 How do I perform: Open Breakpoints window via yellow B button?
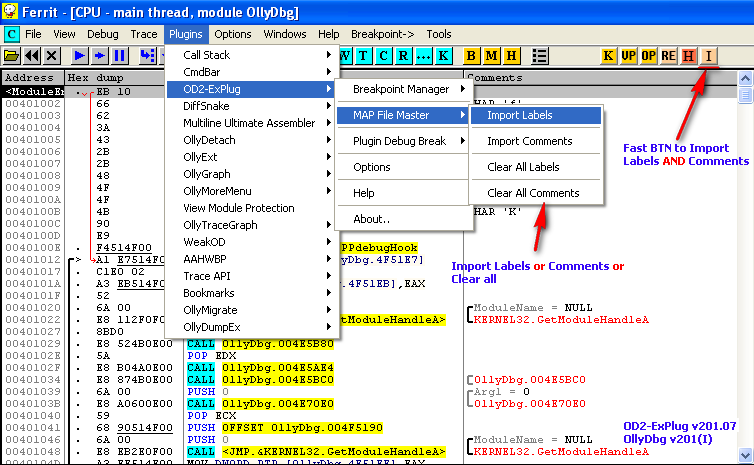tap(471, 56)
